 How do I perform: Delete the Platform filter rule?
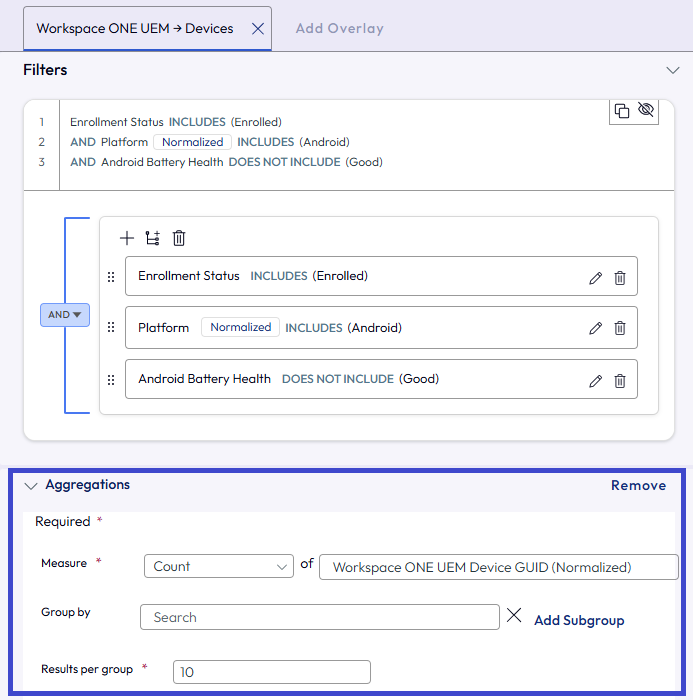[620, 328]
